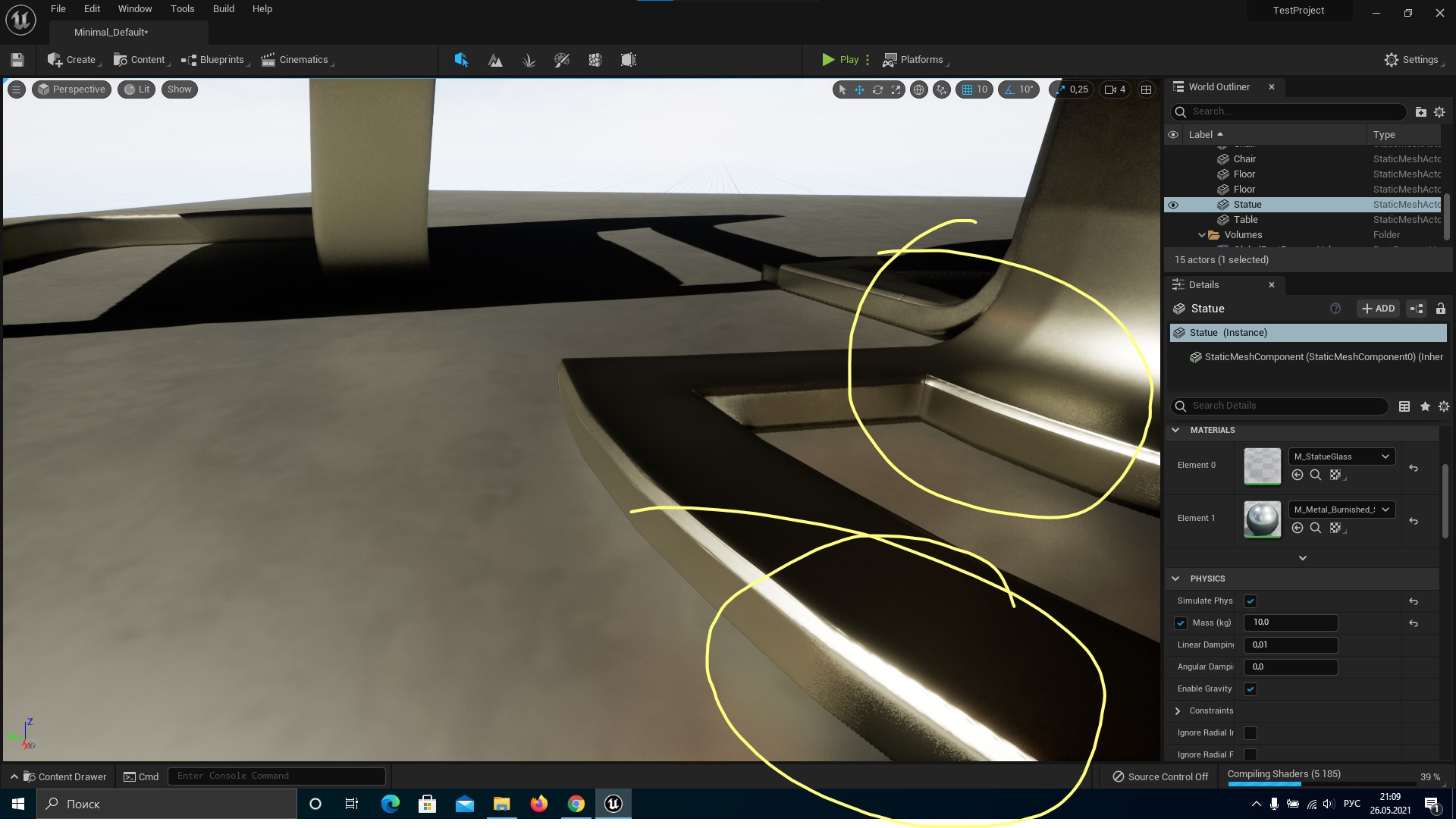
Task: Browse to Element 1 material in Content Browser
Action: click(1316, 528)
